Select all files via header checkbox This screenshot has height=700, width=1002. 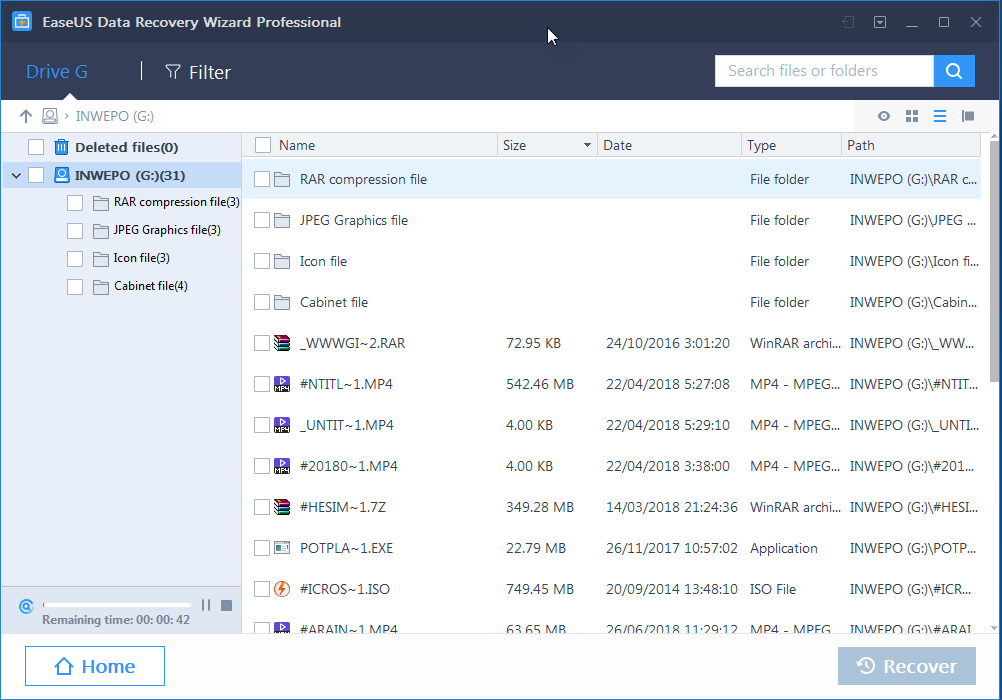pos(263,145)
